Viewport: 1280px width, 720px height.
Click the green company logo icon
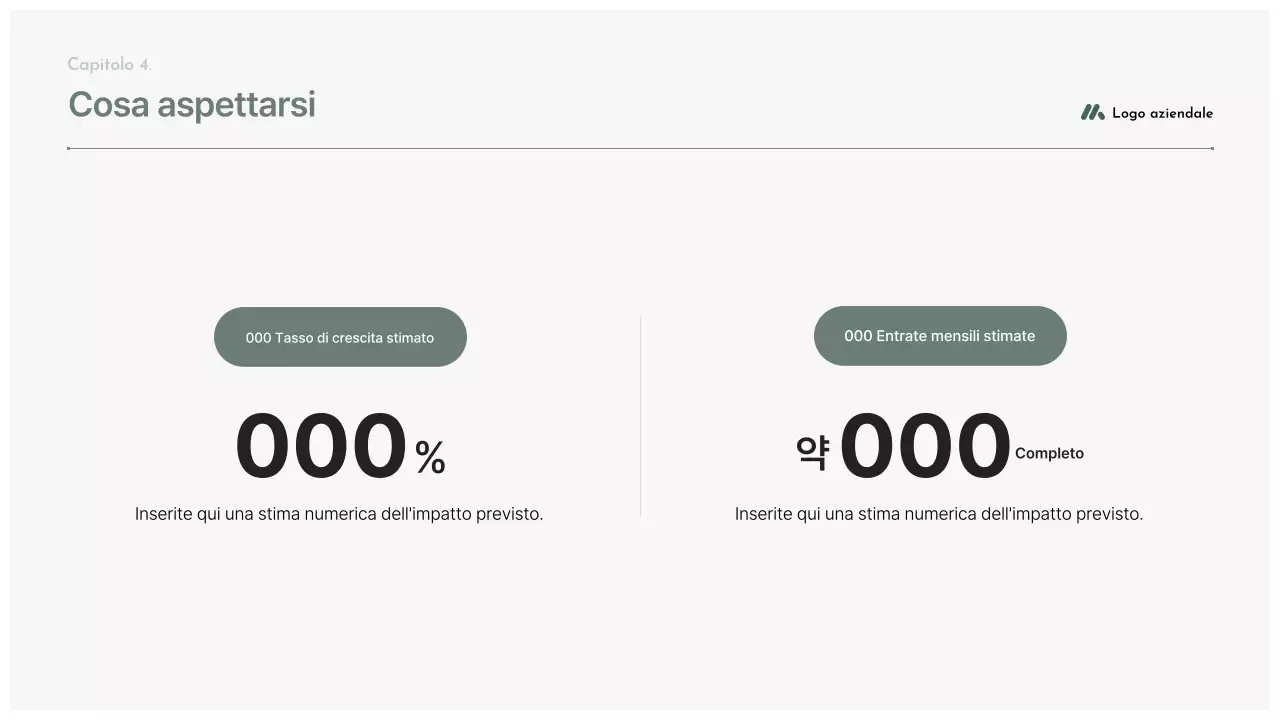(x=1092, y=113)
